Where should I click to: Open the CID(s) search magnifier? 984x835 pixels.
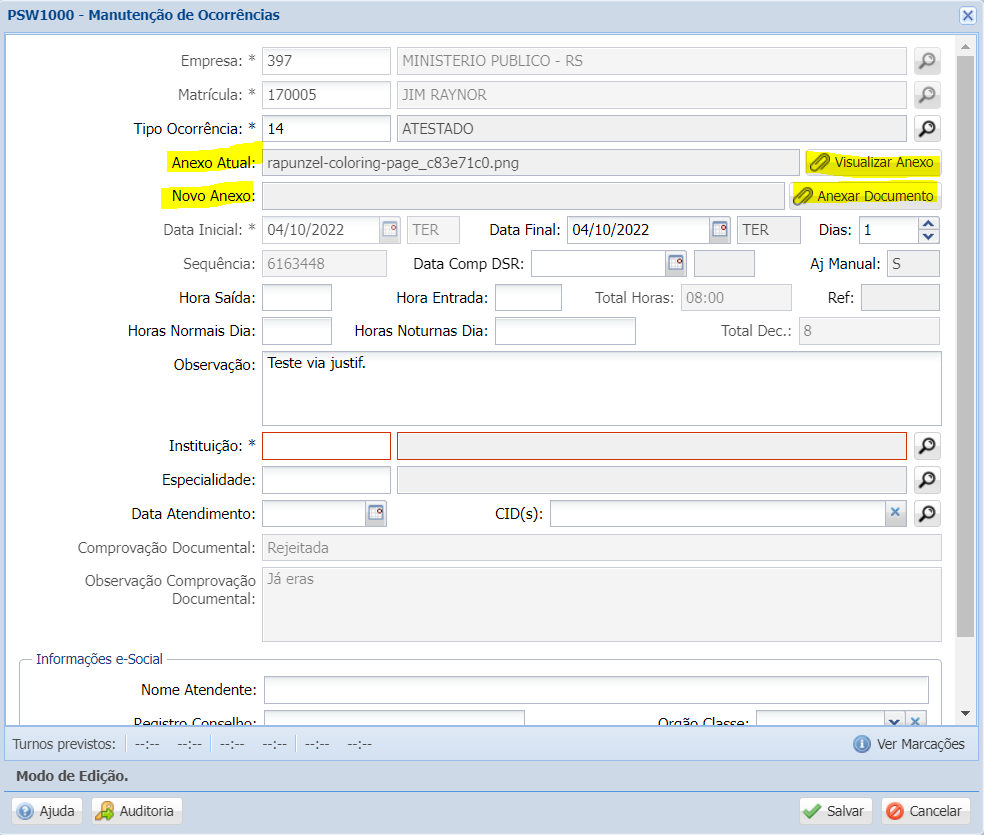pos(926,514)
